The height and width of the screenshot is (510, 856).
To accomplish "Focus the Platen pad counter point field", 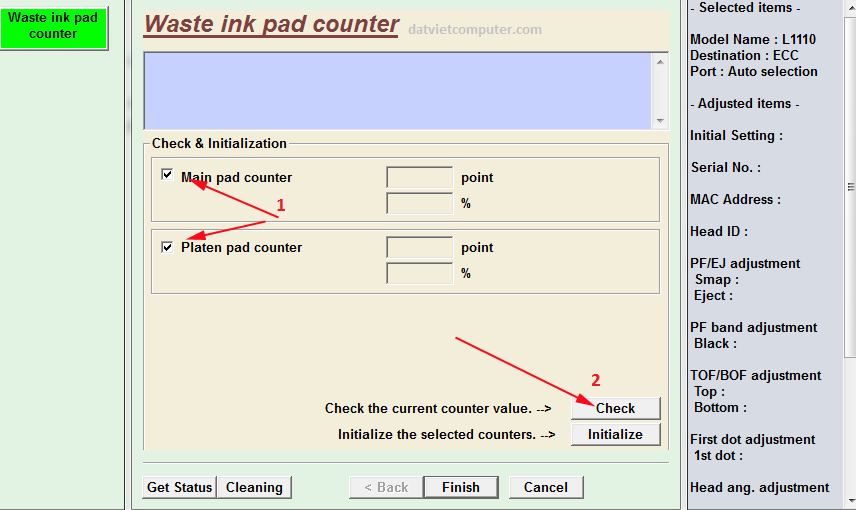I will coord(419,248).
